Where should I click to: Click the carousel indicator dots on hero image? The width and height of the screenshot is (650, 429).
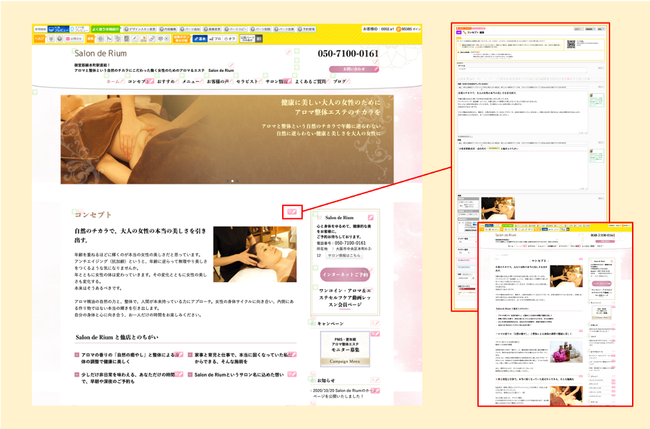[x=232, y=181]
